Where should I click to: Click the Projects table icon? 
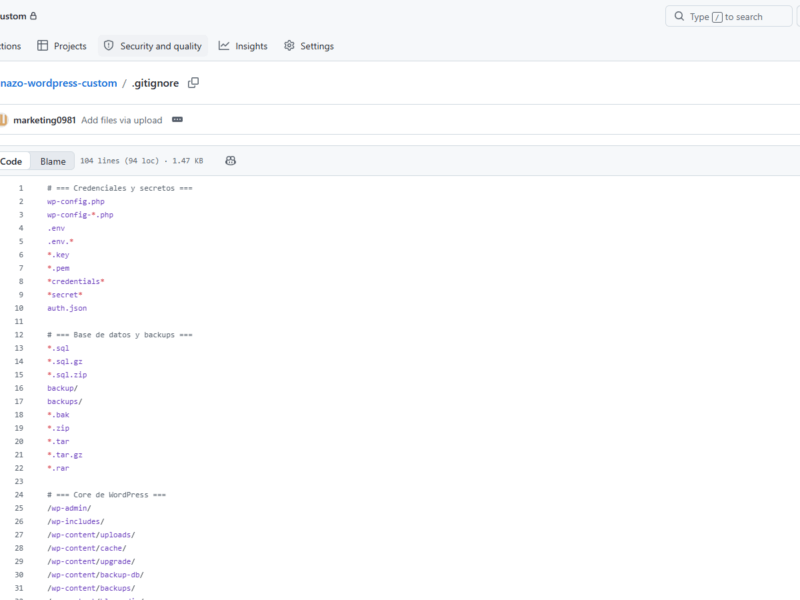pos(42,46)
